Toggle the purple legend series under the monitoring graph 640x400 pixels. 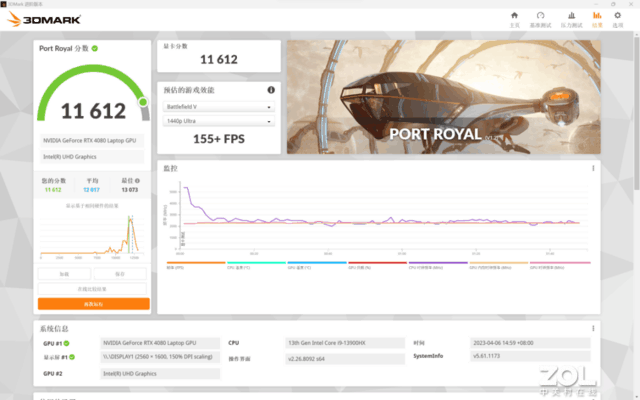point(437,264)
